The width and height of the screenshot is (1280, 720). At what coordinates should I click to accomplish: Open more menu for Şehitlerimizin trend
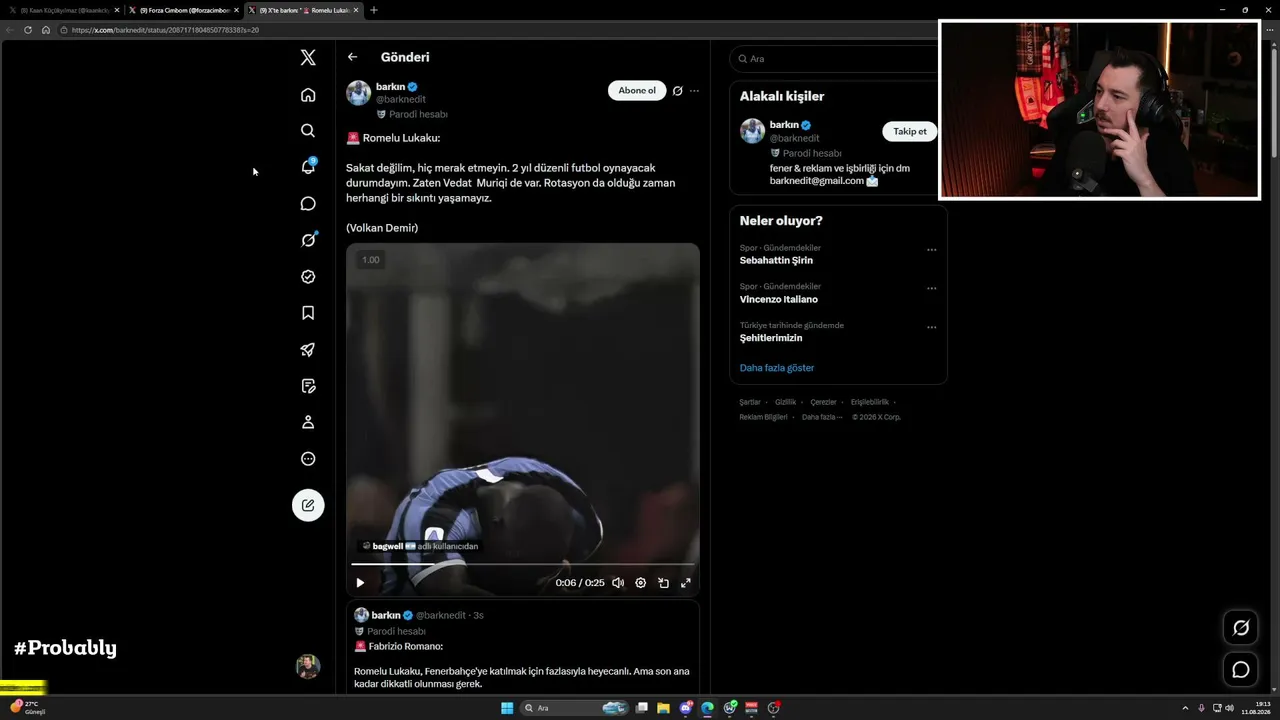coord(931,327)
